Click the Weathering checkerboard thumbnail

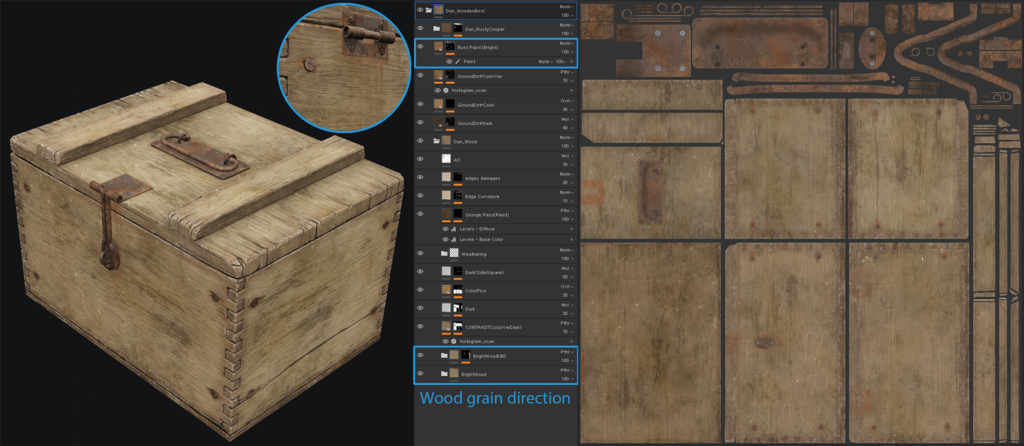pyautogui.click(x=454, y=253)
